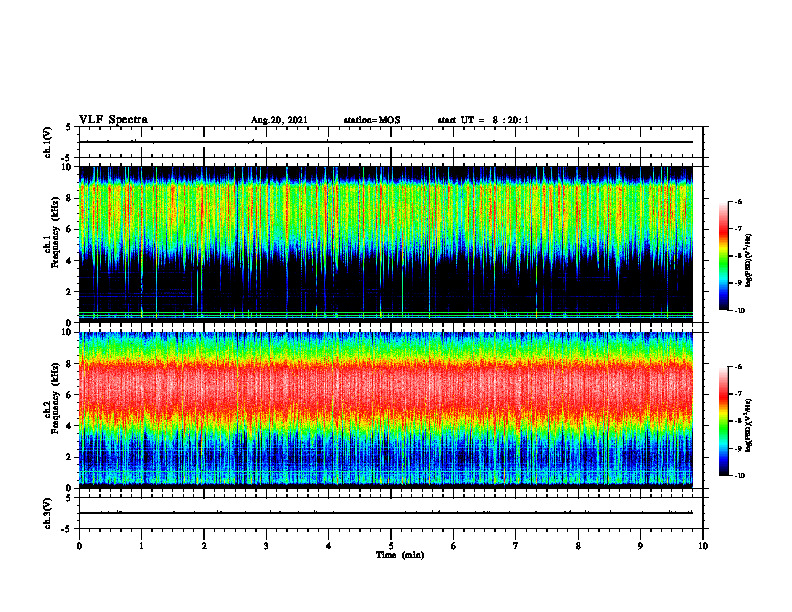This screenshot has height=612, width=792.
Task: Click the "station=MOS" header label
Action: point(372,120)
